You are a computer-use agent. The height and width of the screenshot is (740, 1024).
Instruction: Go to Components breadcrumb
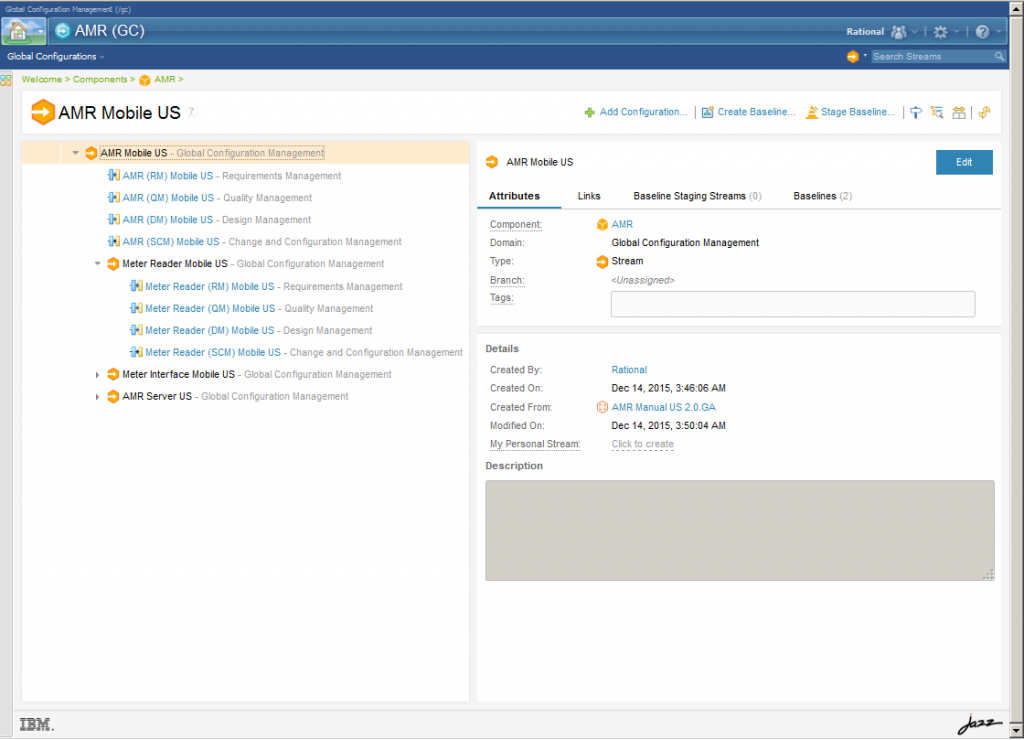coord(100,80)
